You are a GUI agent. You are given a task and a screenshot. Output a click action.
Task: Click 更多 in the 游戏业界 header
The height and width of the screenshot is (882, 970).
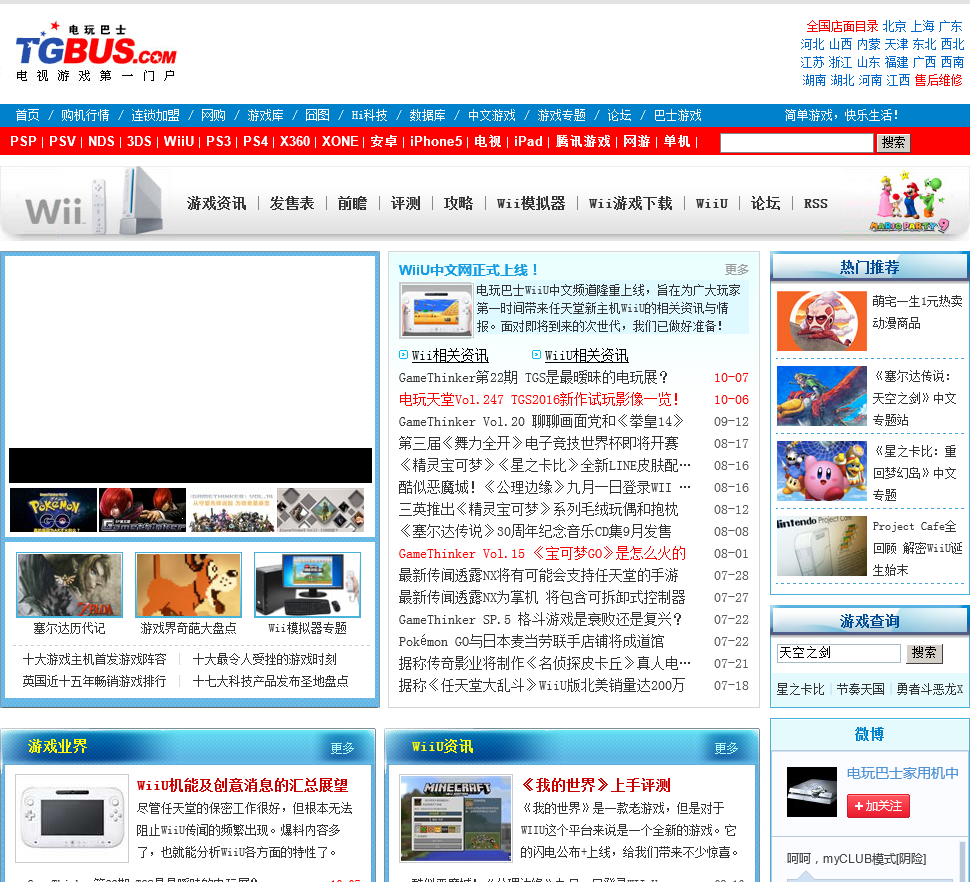(342, 748)
